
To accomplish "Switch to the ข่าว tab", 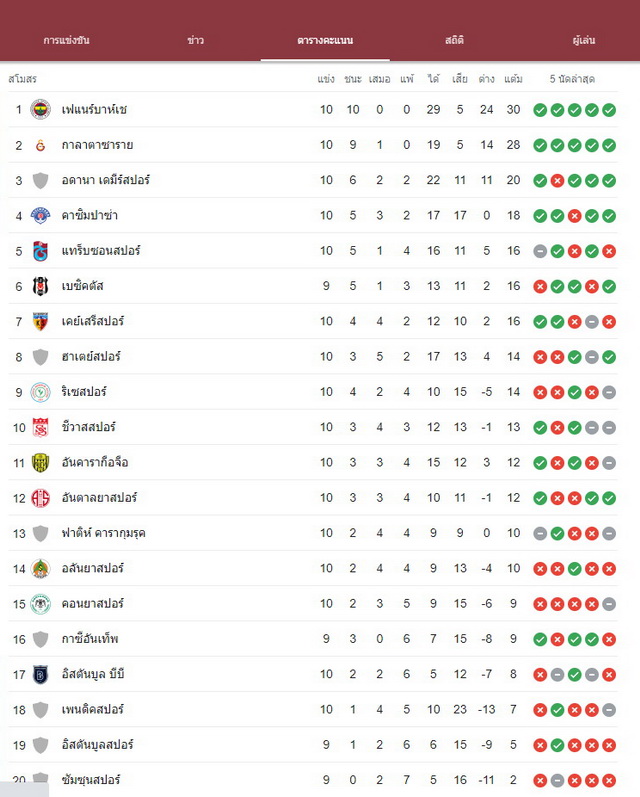I will click(196, 40).
